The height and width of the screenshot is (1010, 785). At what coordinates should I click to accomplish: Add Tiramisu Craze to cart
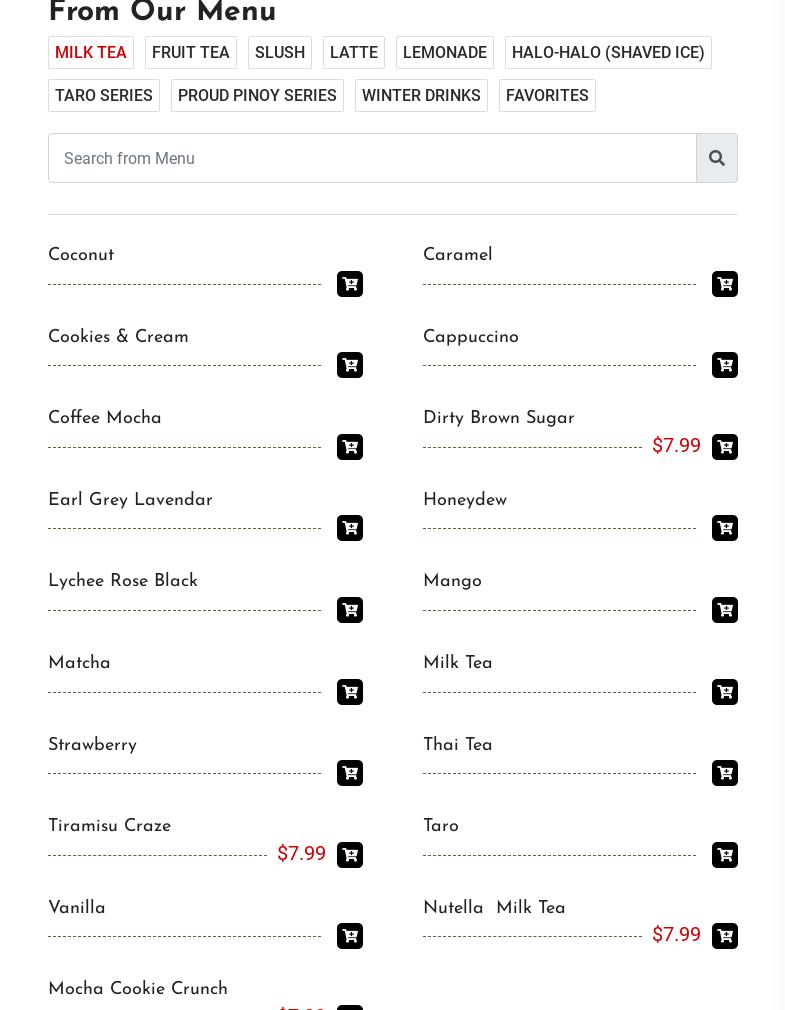350,855
